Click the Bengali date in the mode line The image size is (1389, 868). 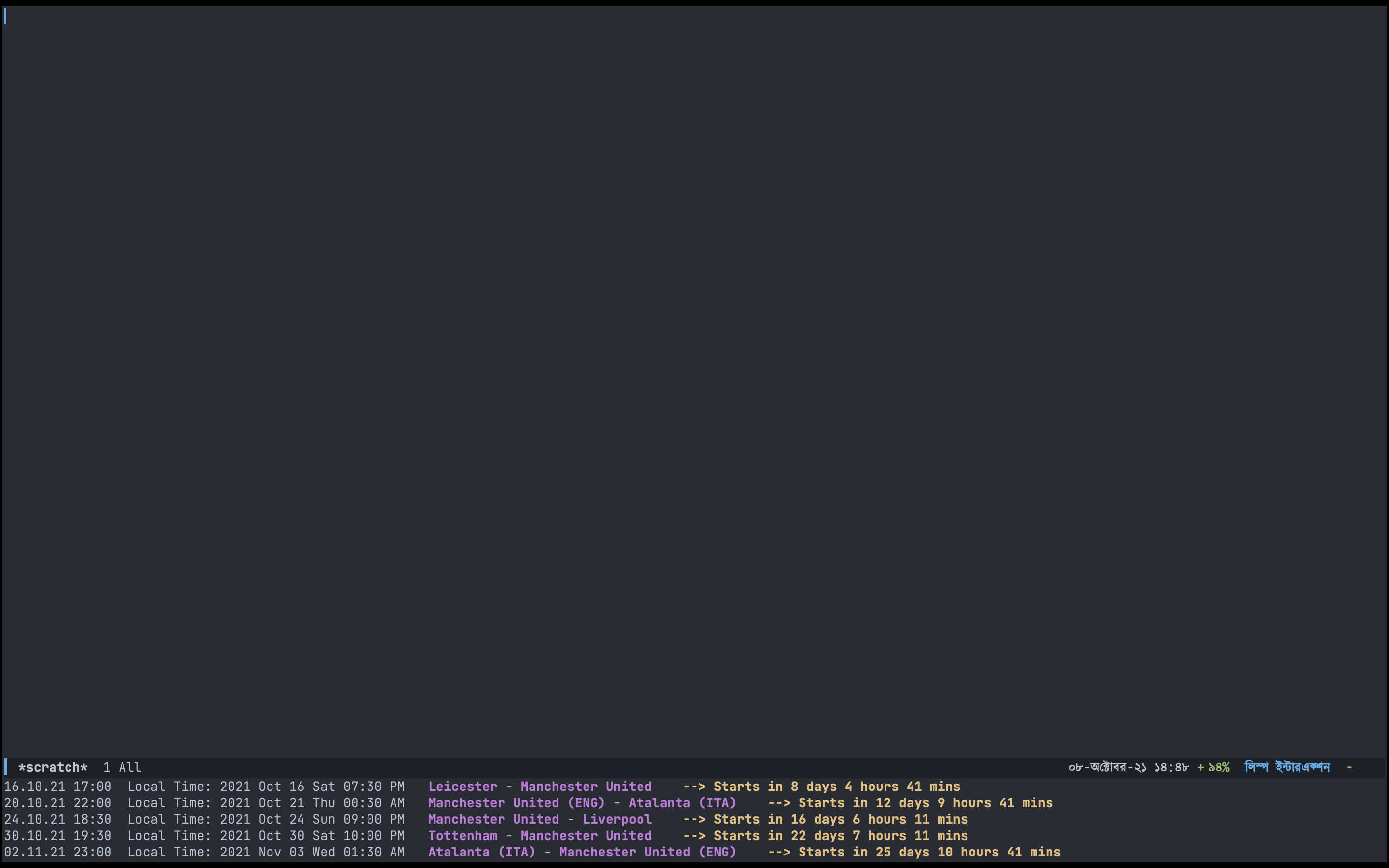[1106, 767]
